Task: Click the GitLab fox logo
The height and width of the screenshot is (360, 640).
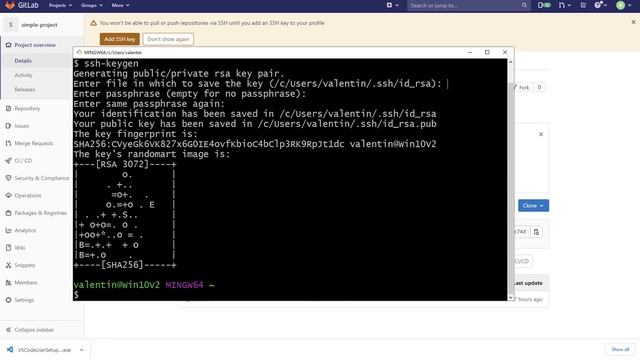Action: (x=9, y=5)
